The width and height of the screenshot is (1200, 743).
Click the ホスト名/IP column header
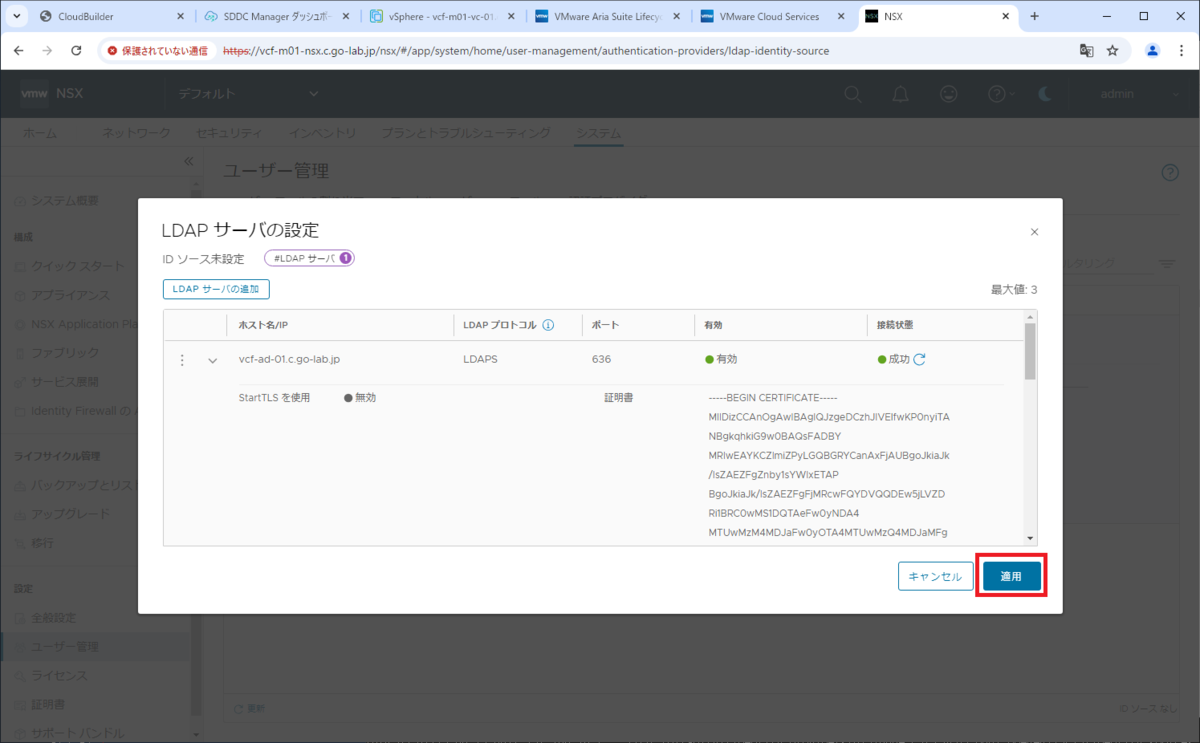point(263,325)
